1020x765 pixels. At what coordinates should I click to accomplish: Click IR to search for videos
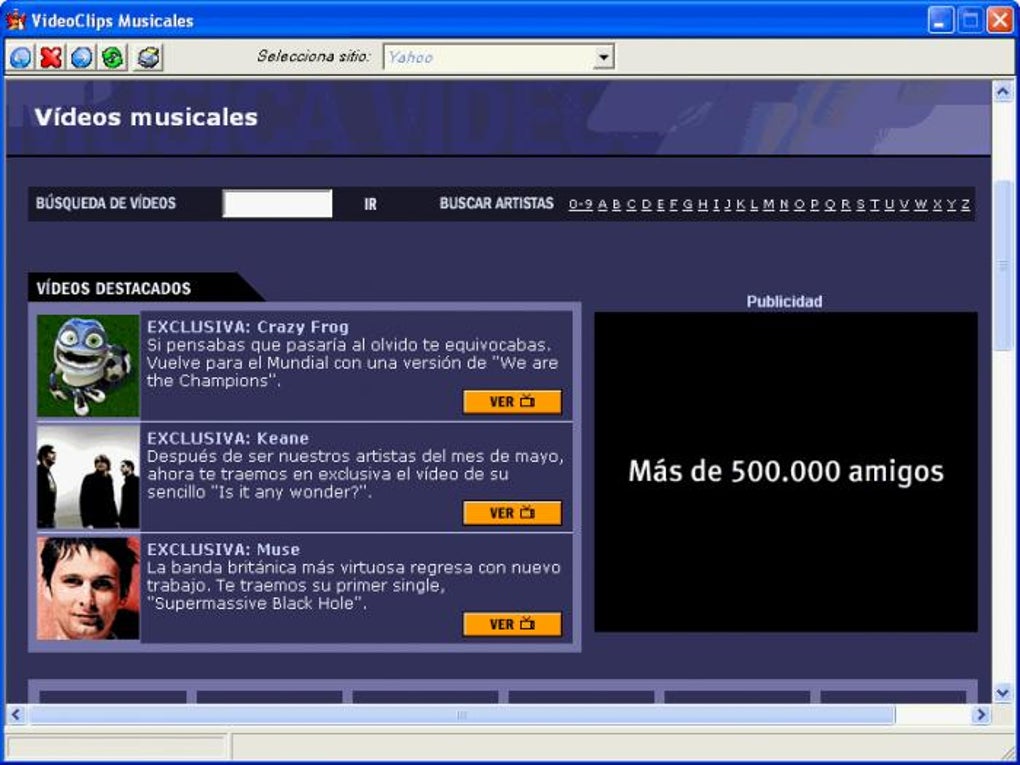(x=370, y=203)
